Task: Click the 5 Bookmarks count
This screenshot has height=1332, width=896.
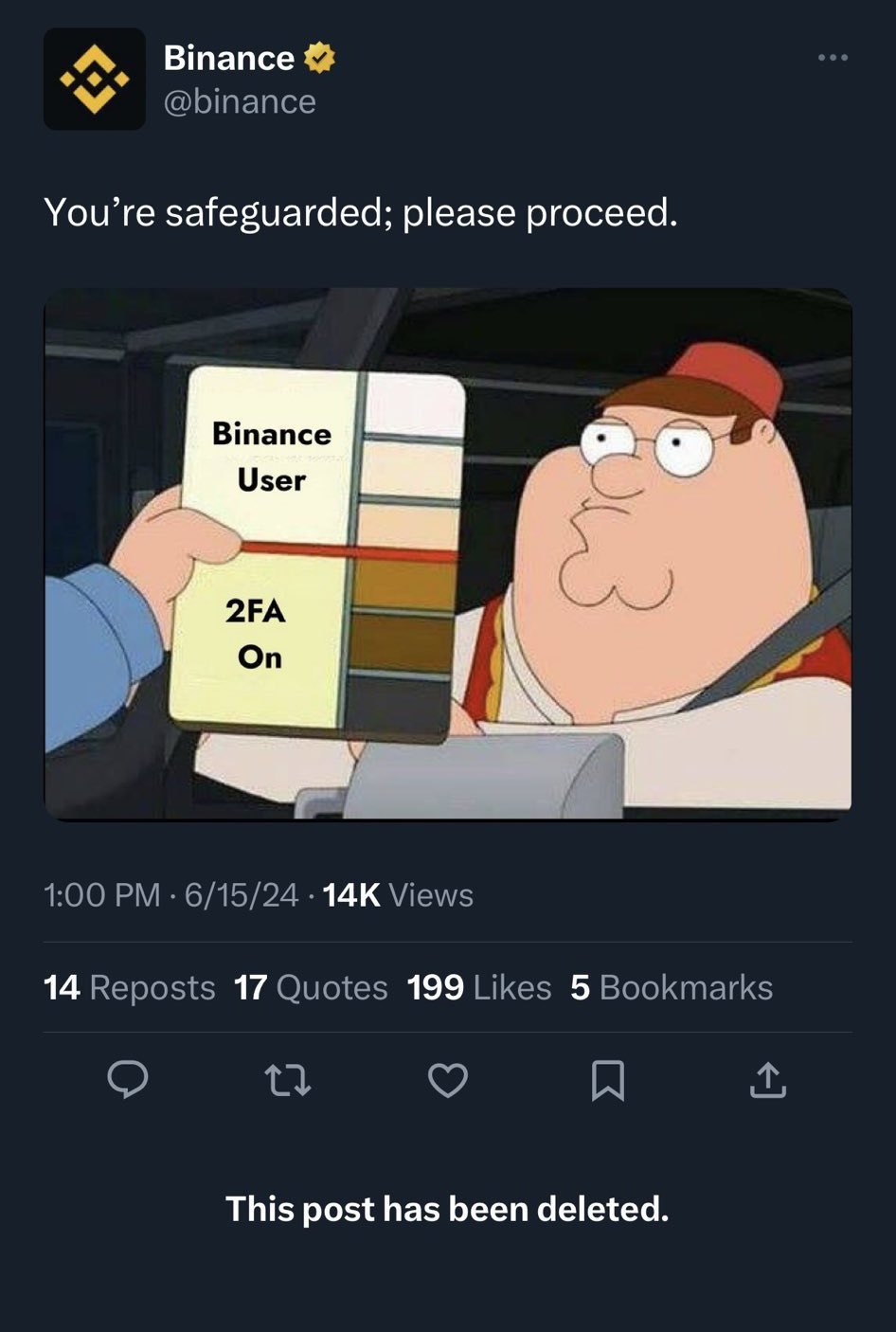Action: pos(672,988)
